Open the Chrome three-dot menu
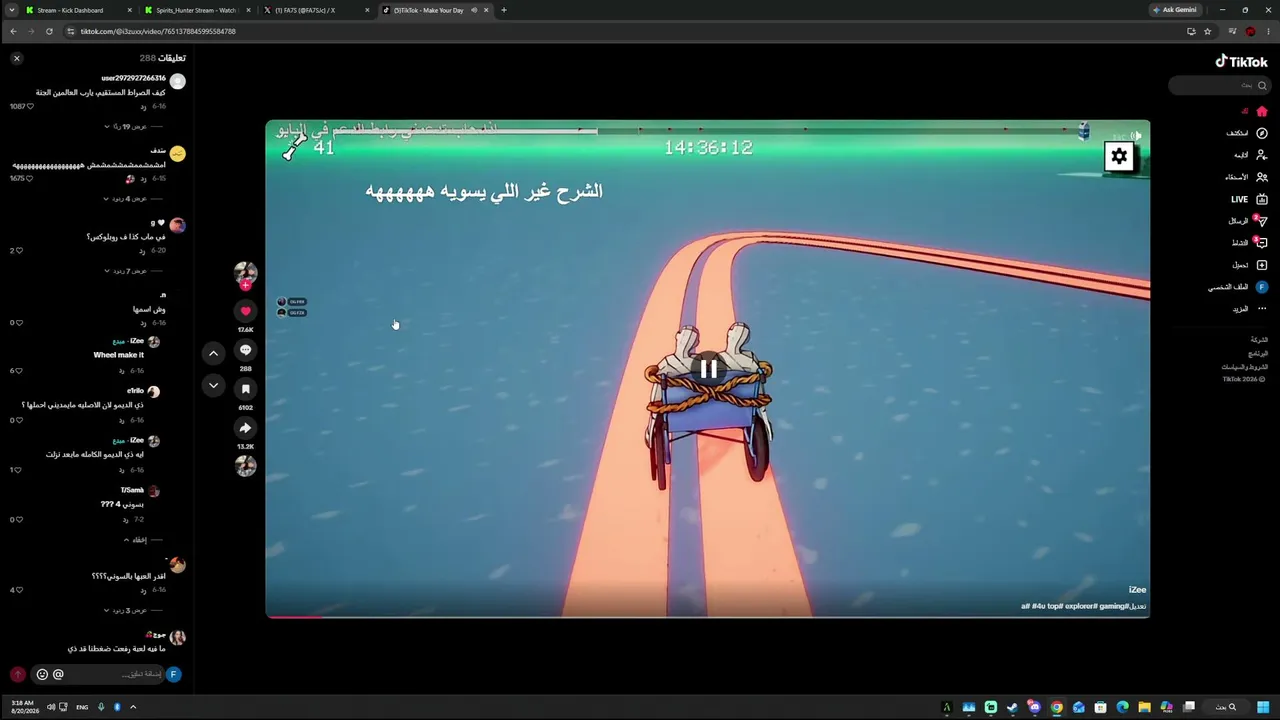 (1268, 31)
